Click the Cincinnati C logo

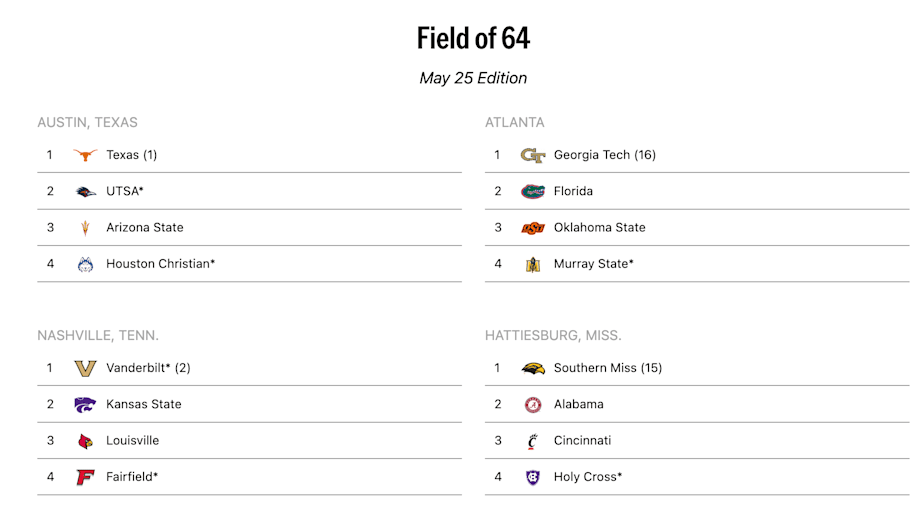[532, 441]
